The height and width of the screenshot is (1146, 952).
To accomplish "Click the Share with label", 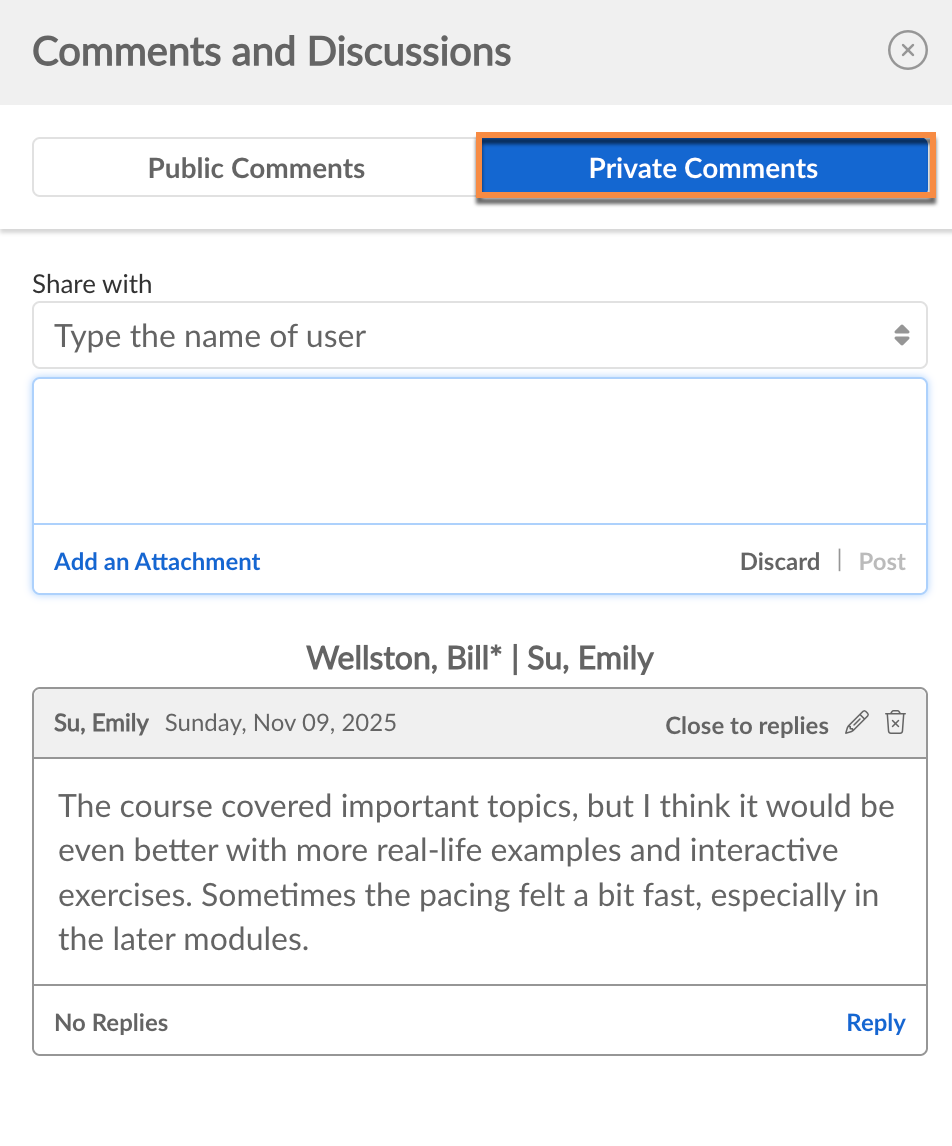I will point(92,284).
